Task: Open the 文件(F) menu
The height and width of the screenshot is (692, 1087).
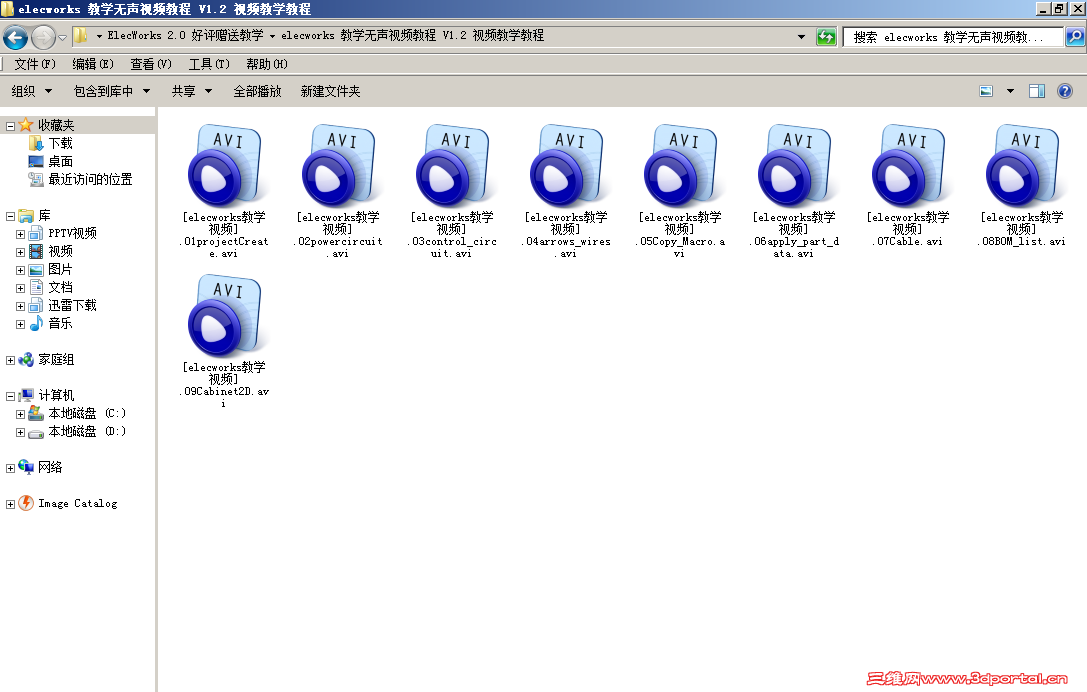Action: click(x=35, y=64)
